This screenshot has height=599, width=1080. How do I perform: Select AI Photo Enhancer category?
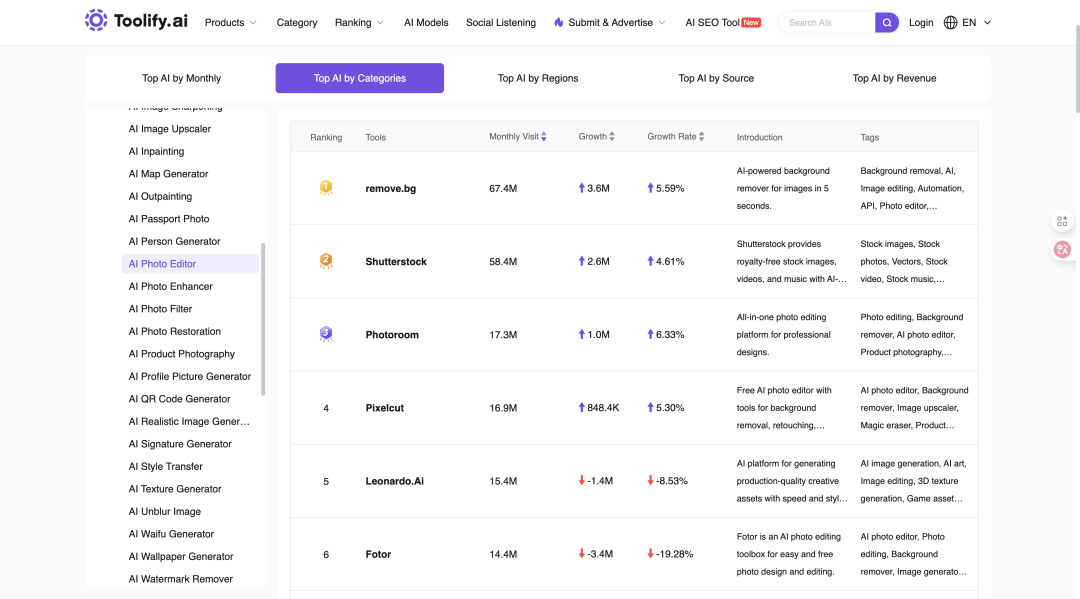pos(170,286)
